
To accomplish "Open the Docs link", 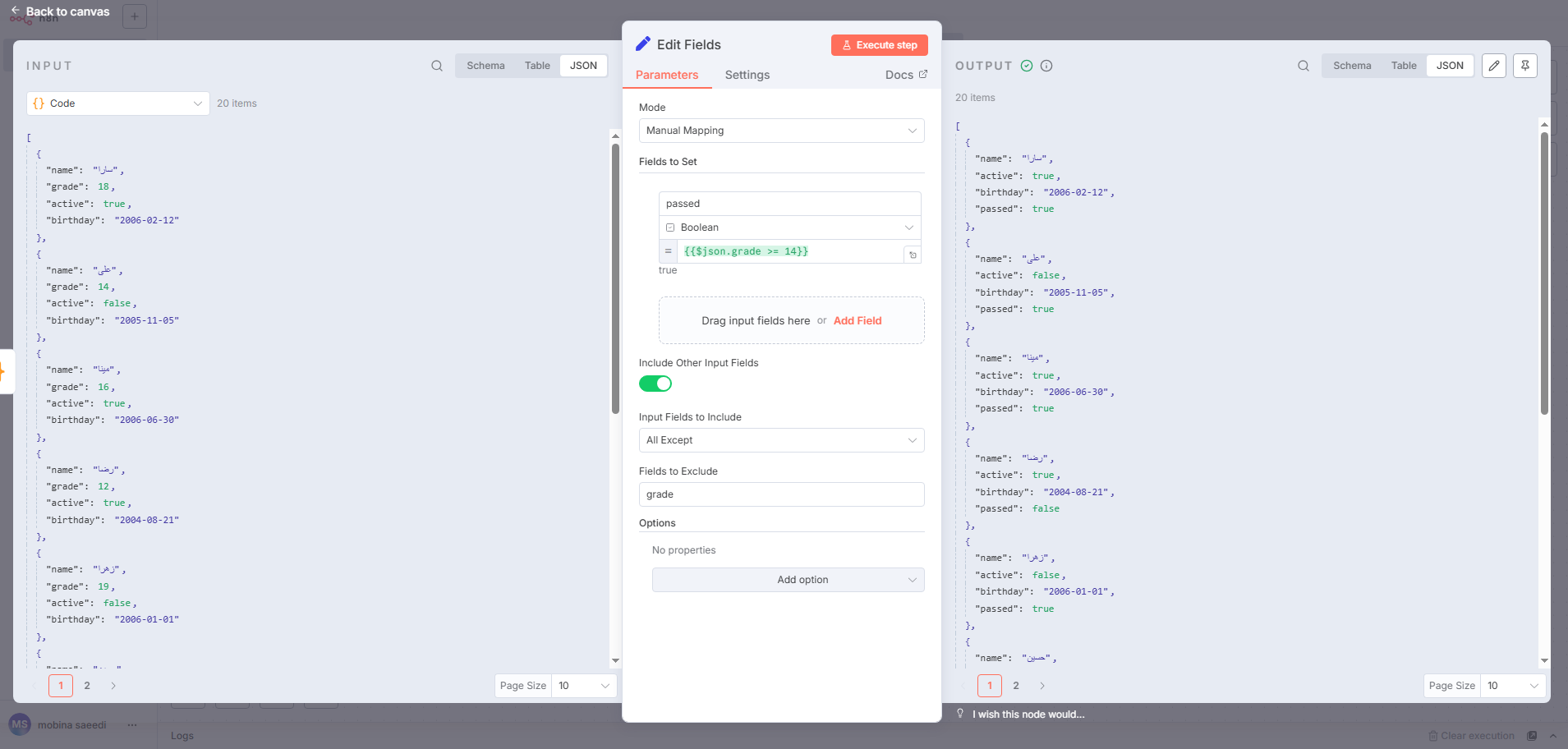I will (x=906, y=75).
